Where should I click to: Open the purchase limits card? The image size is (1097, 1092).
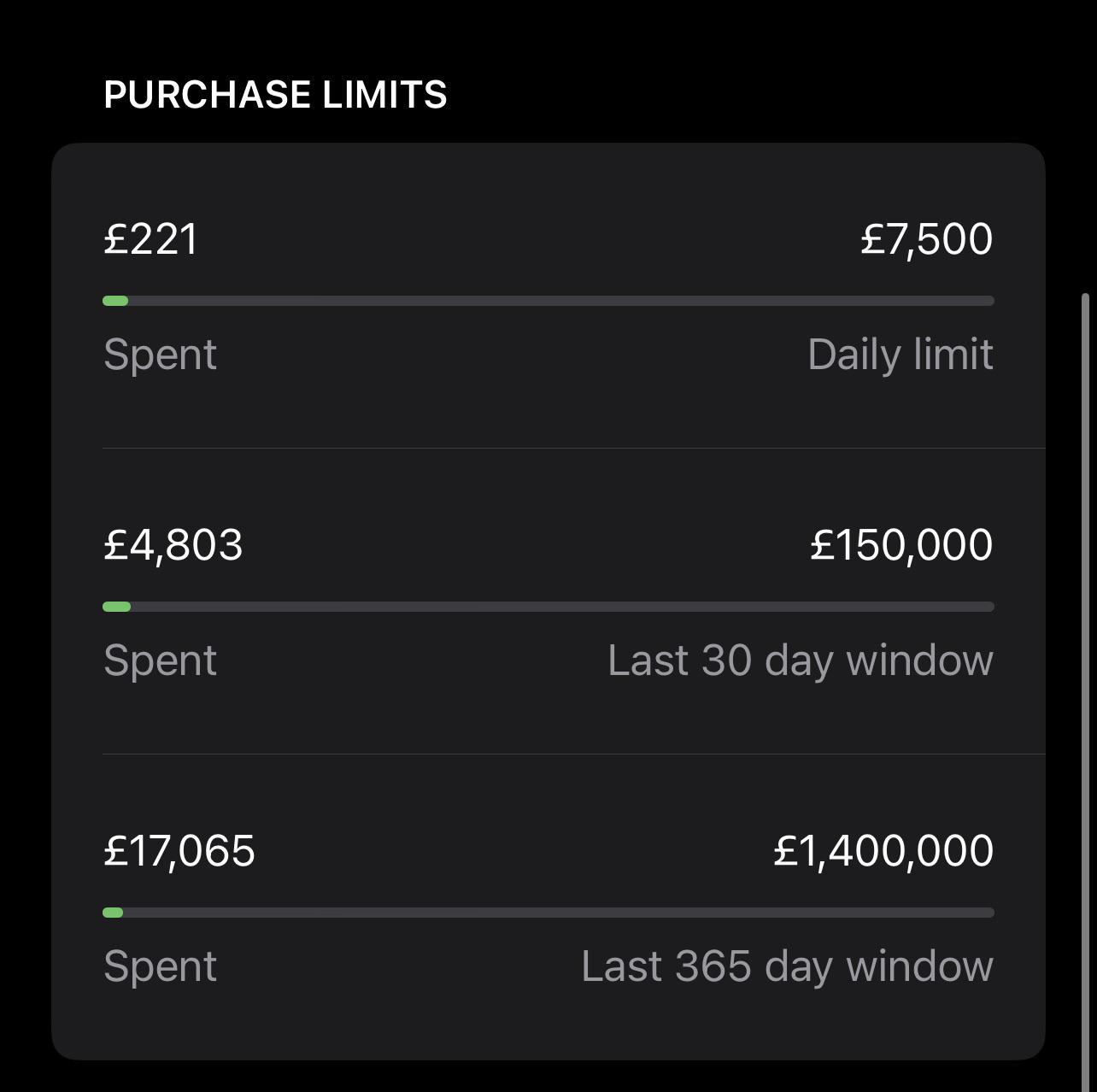[x=547, y=598]
